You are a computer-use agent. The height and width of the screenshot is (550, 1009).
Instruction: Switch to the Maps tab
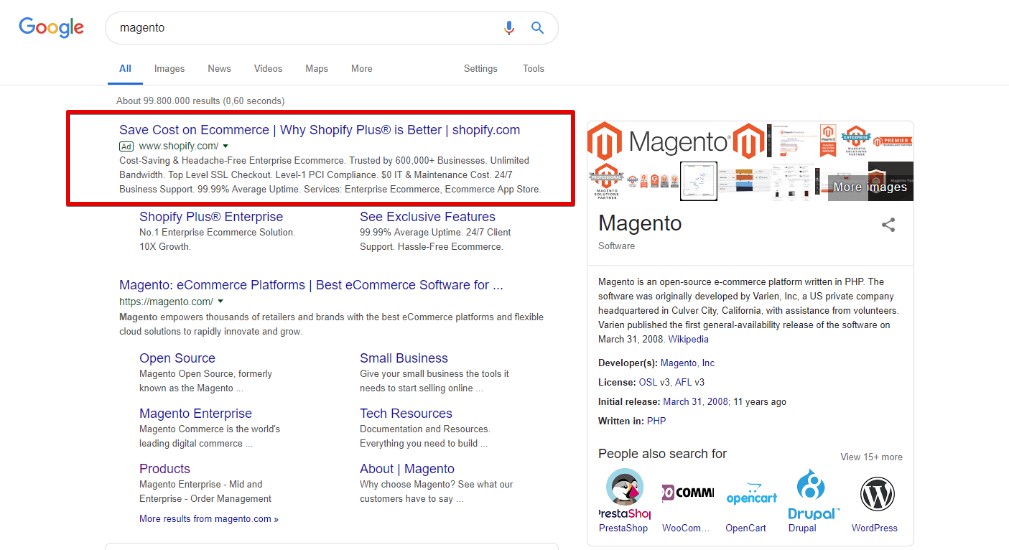click(317, 69)
